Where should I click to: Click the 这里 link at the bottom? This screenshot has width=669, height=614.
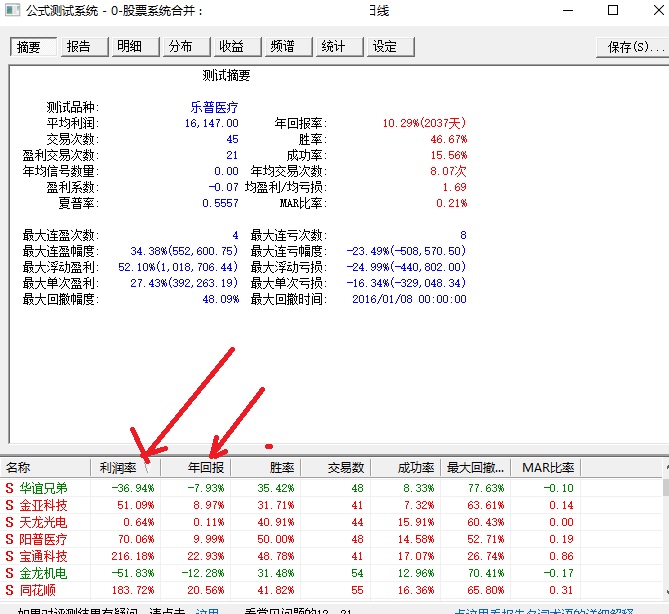point(207,611)
